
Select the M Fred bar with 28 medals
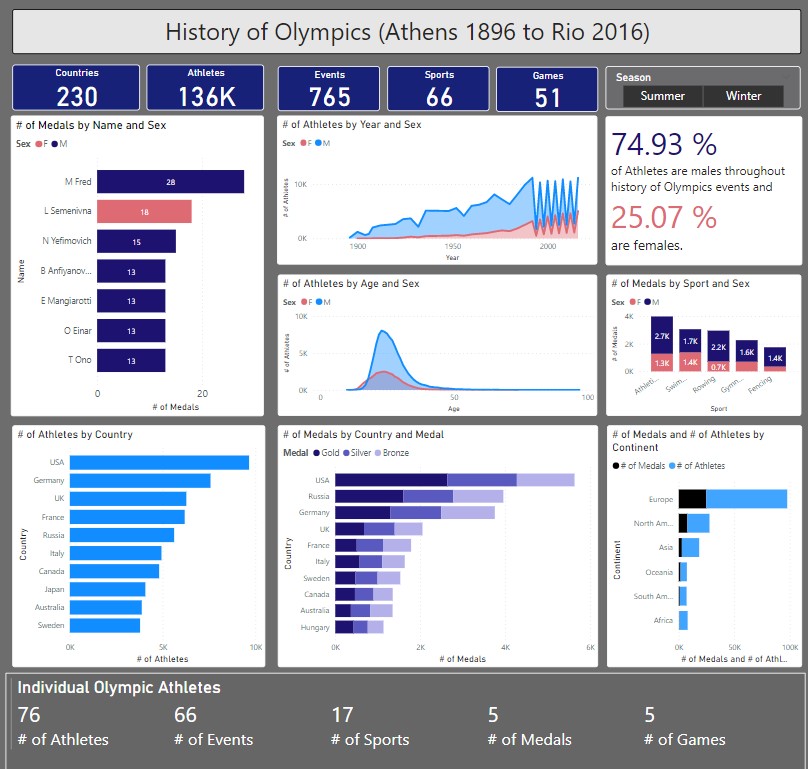coord(170,182)
